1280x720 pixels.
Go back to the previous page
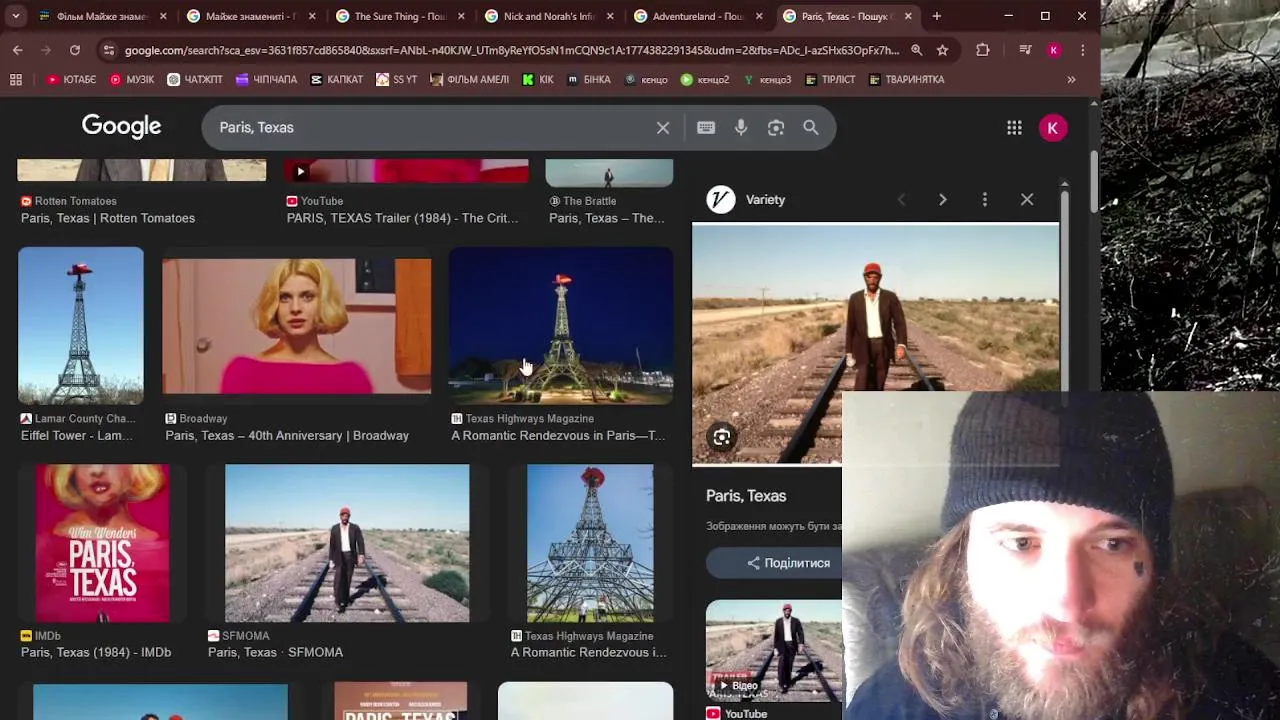coord(17,50)
